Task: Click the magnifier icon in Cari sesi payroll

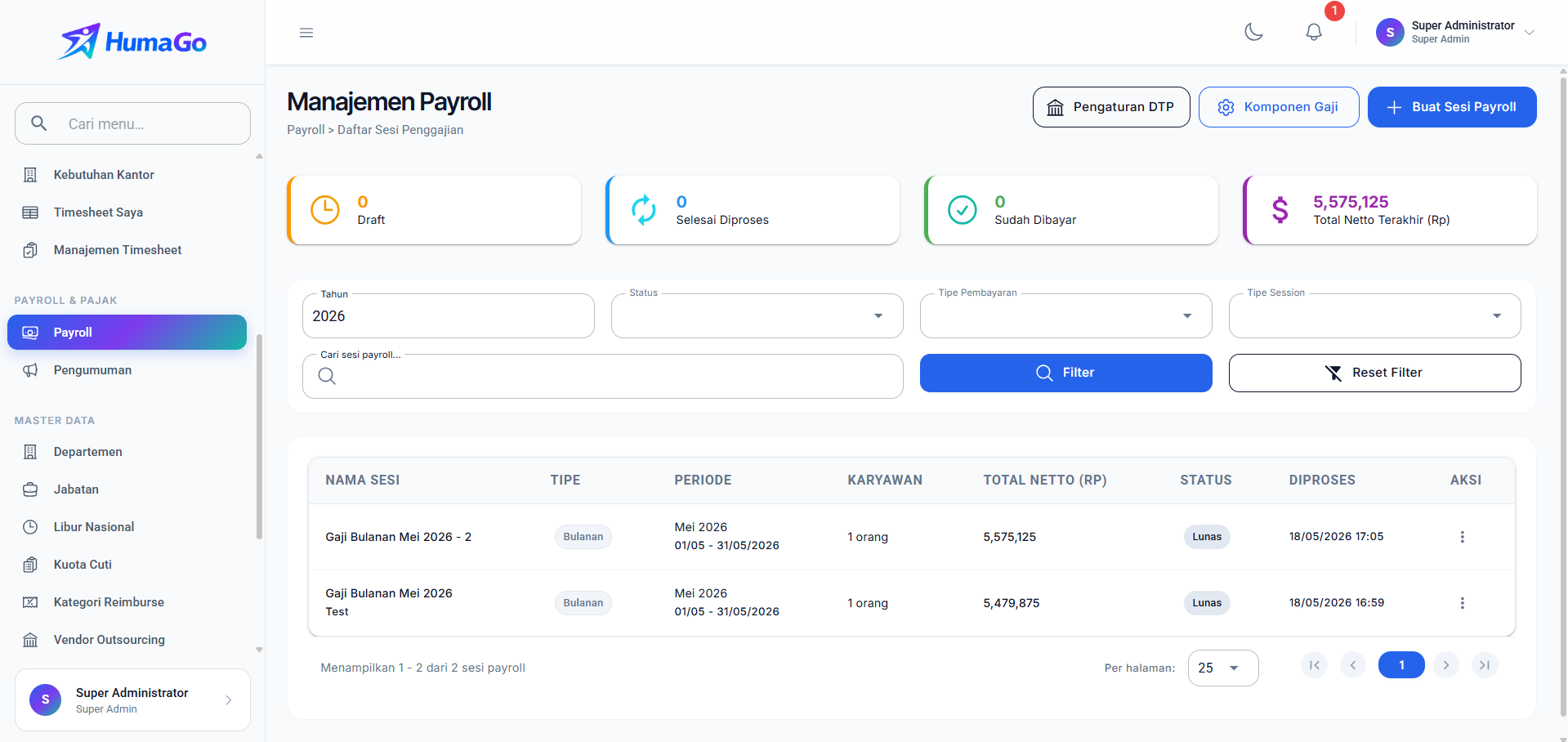Action: pyautogui.click(x=327, y=376)
